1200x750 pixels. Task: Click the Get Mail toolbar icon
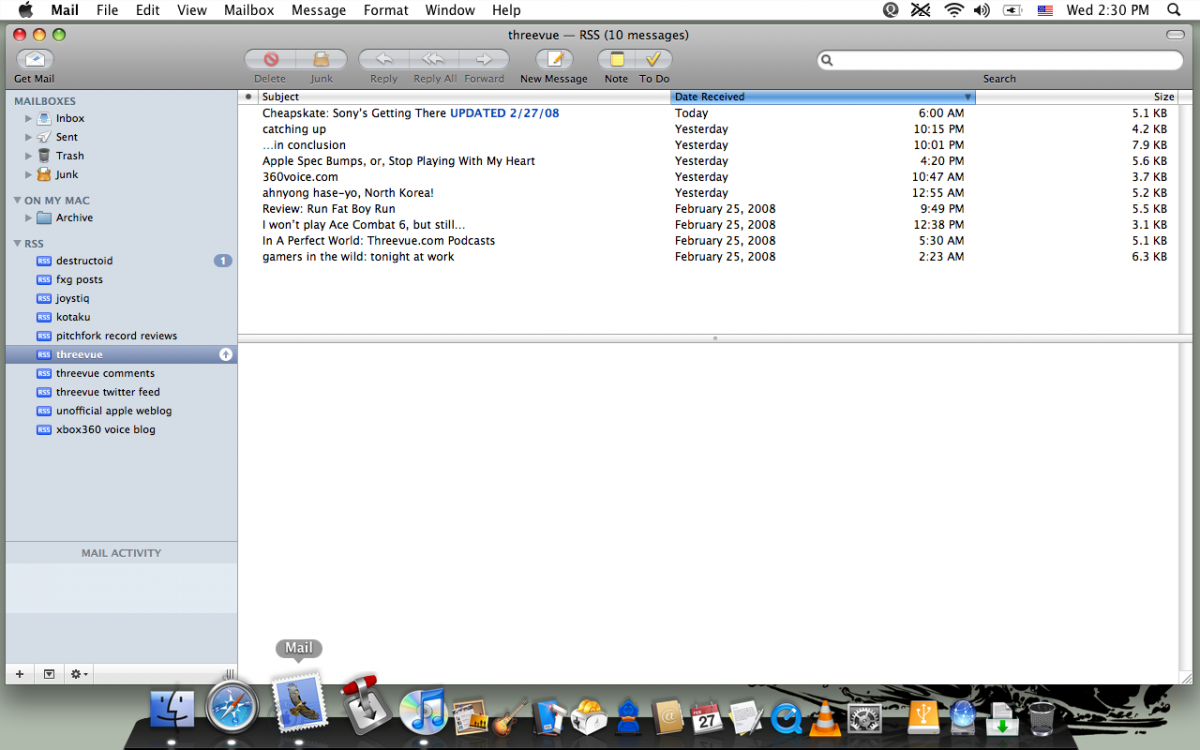[x=35, y=60]
